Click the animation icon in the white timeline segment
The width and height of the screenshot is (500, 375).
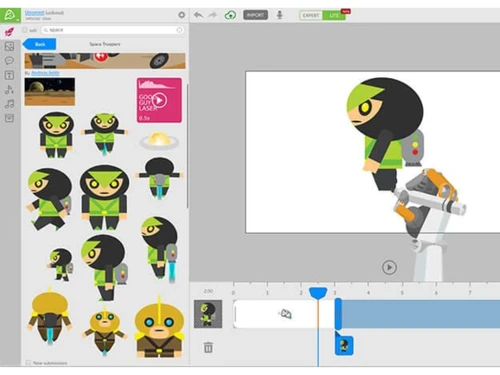(x=286, y=314)
